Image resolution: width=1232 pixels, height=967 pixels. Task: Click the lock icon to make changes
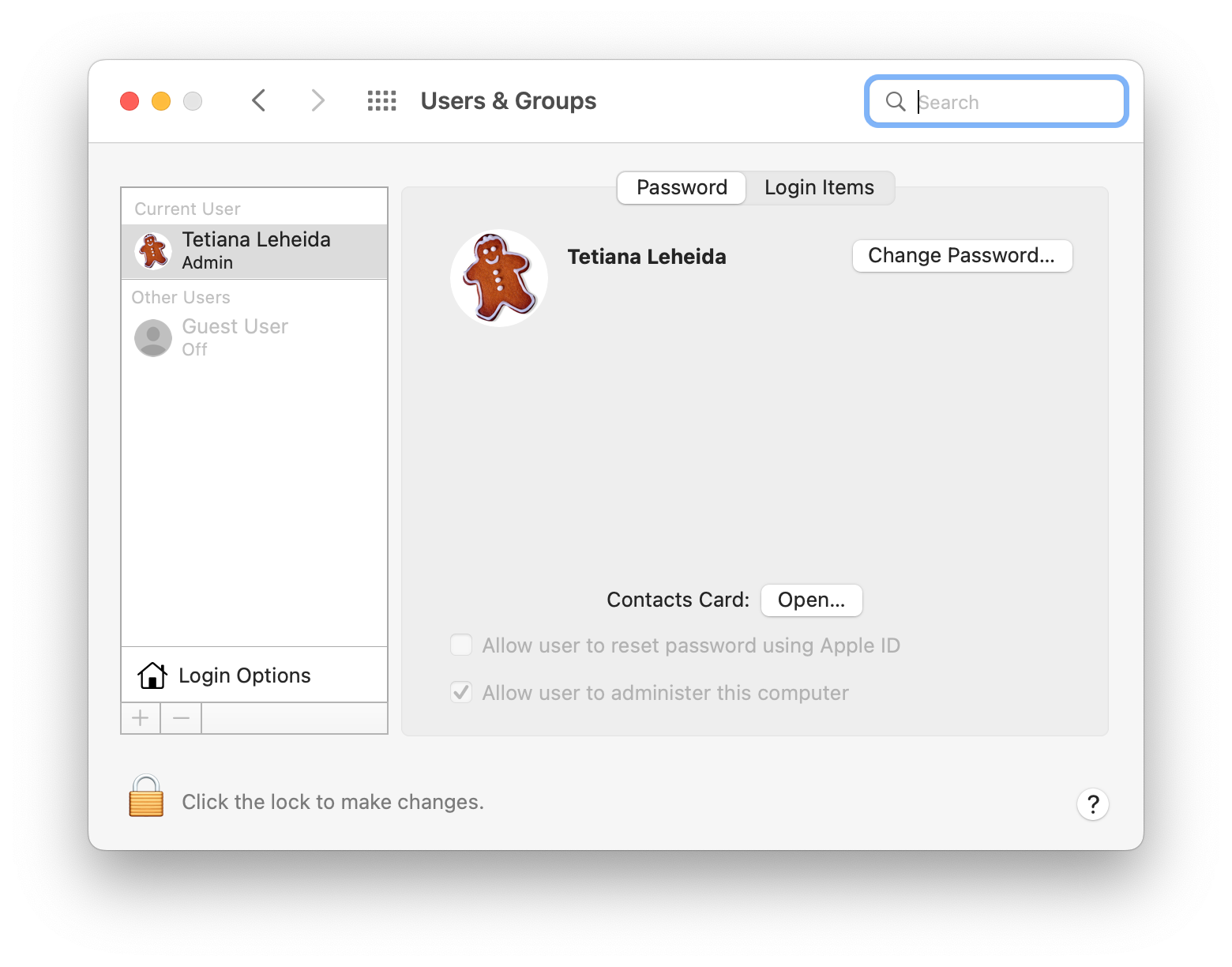click(x=146, y=796)
